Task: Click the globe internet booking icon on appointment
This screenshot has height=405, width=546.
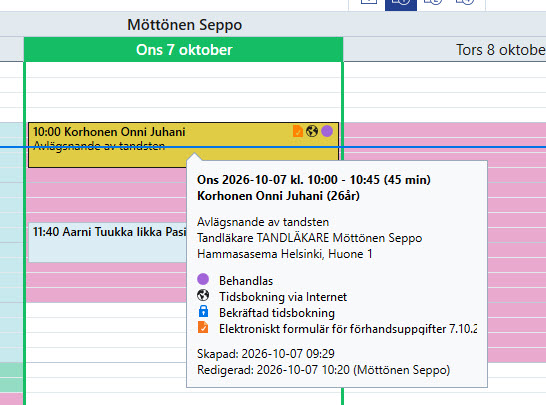Action: click(312, 131)
